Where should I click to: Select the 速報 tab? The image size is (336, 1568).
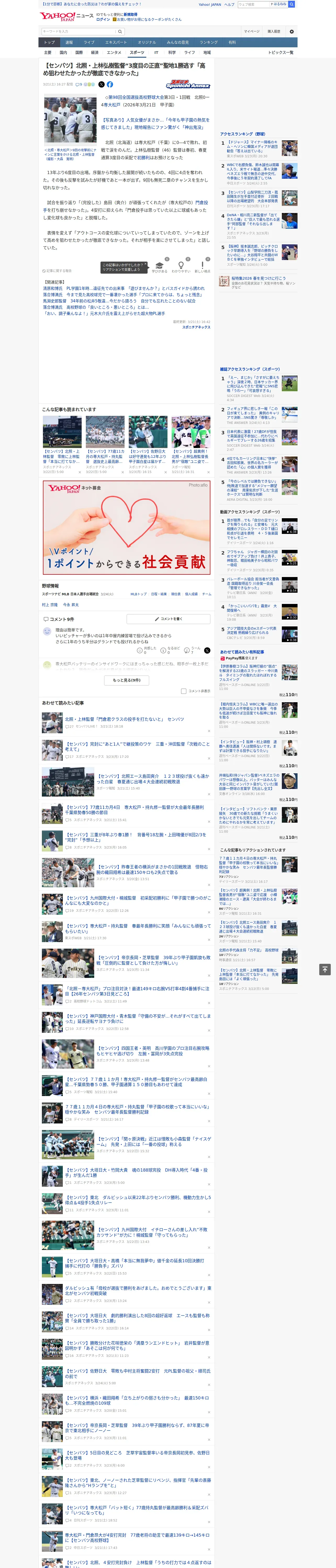[x=69, y=43]
